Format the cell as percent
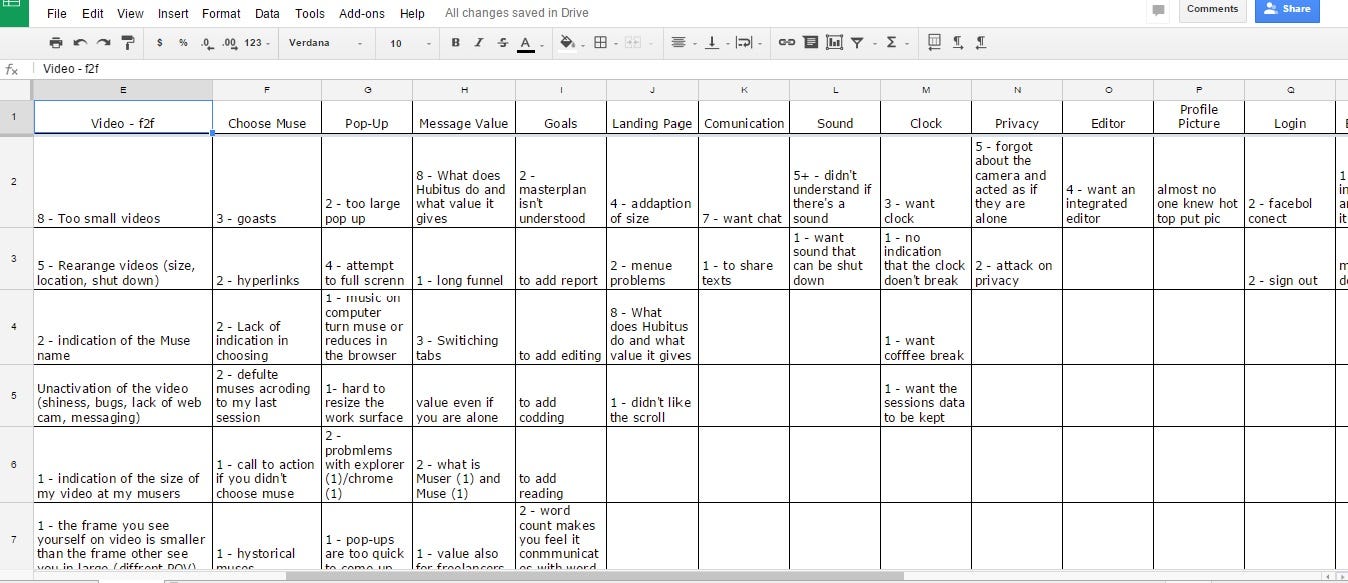 (x=183, y=43)
